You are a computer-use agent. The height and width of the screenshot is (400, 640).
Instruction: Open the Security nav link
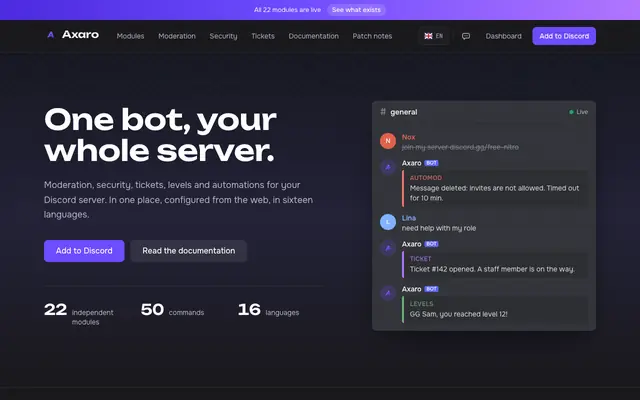point(223,36)
